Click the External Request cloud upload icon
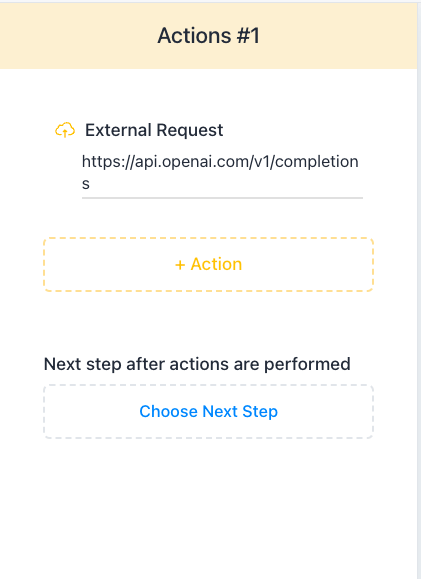421x579 pixels. pos(65,130)
